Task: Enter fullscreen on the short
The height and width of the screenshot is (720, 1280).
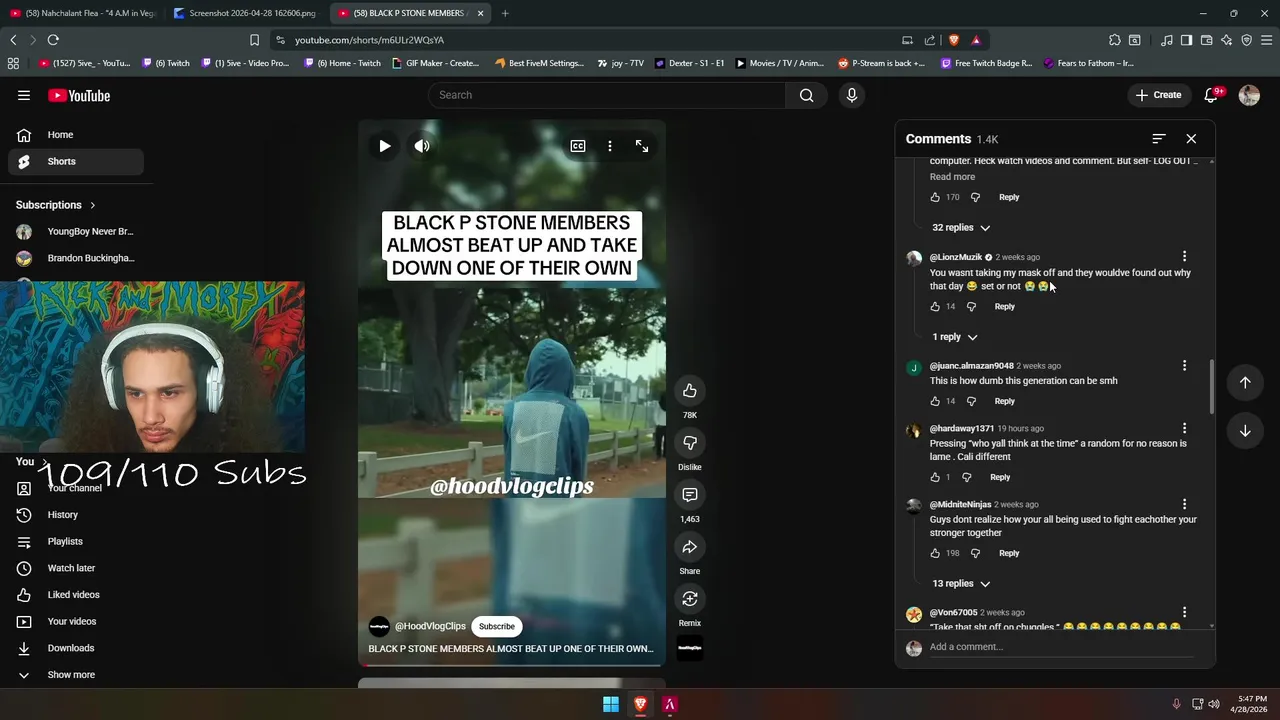Action: pyautogui.click(x=642, y=146)
